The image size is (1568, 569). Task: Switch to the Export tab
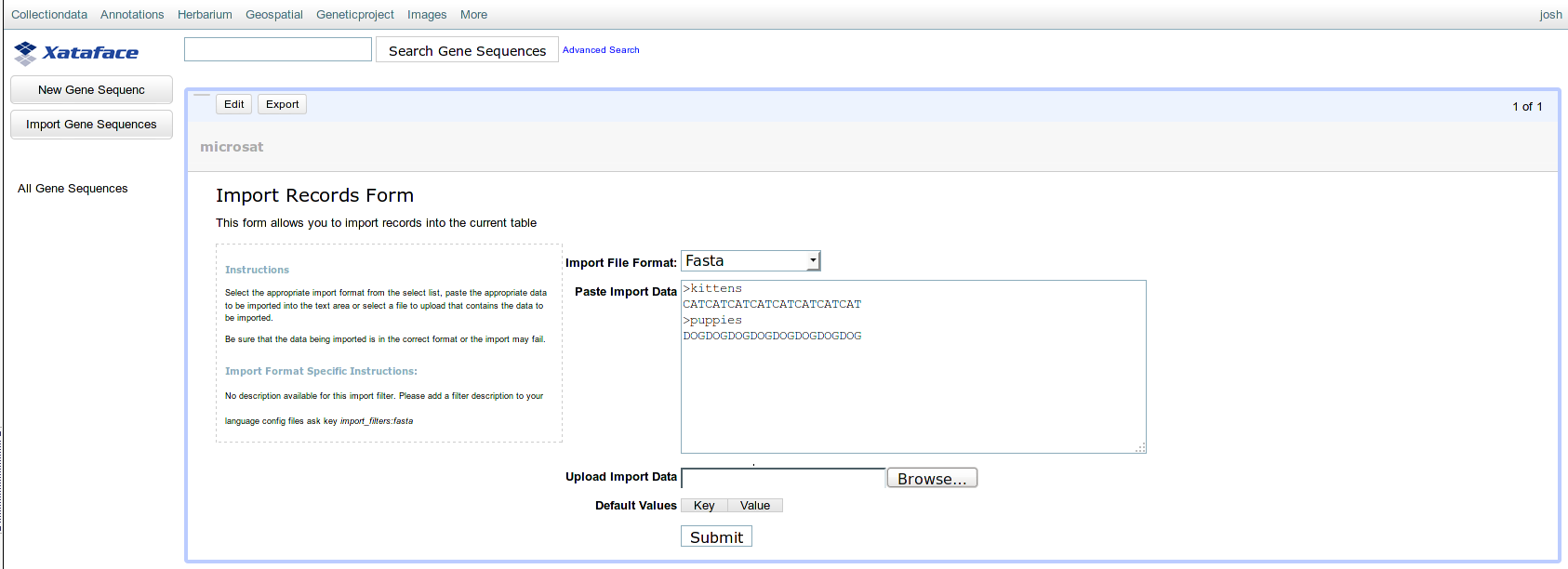282,104
